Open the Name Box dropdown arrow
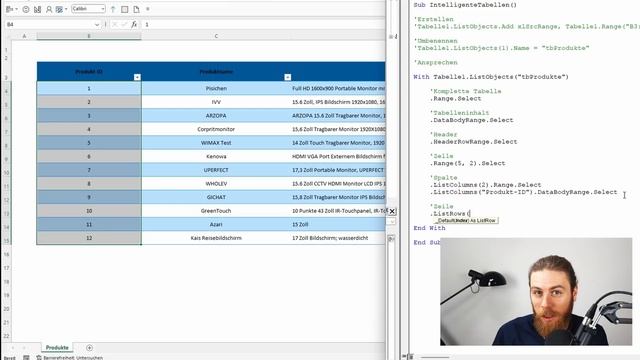This screenshot has width=640, height=360. coord(97,24)
